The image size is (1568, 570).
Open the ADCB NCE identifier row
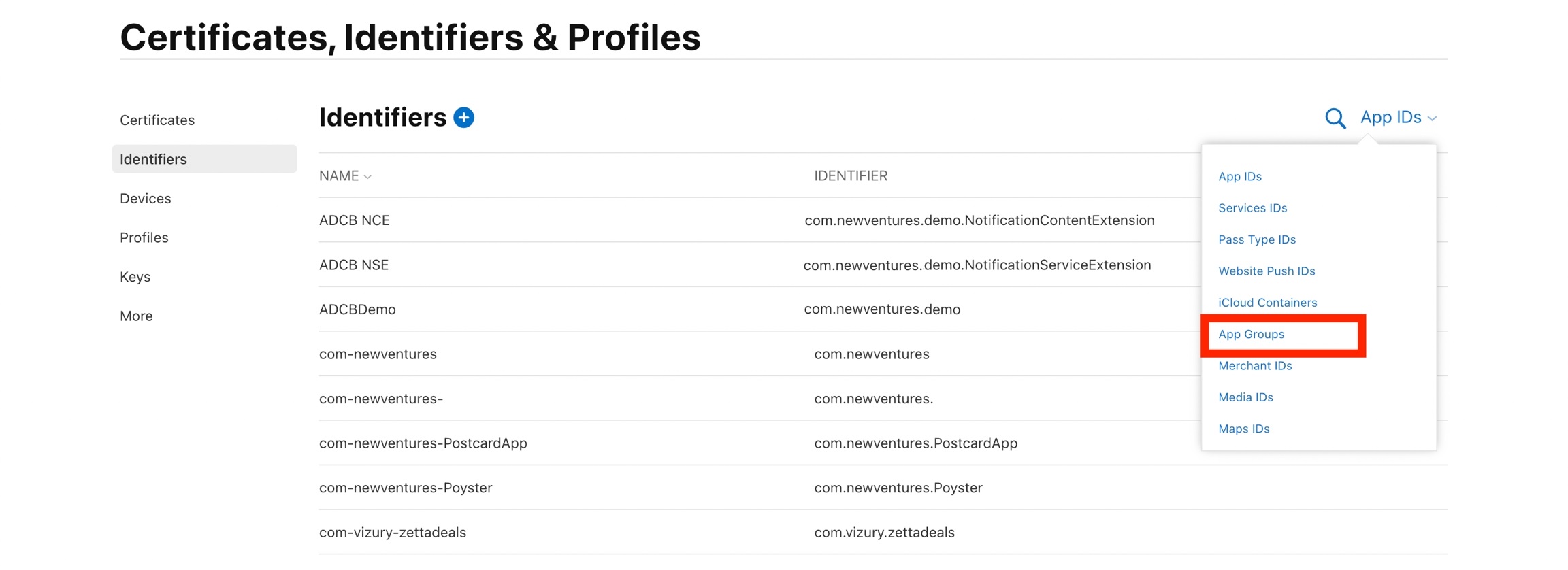(355, 220)
